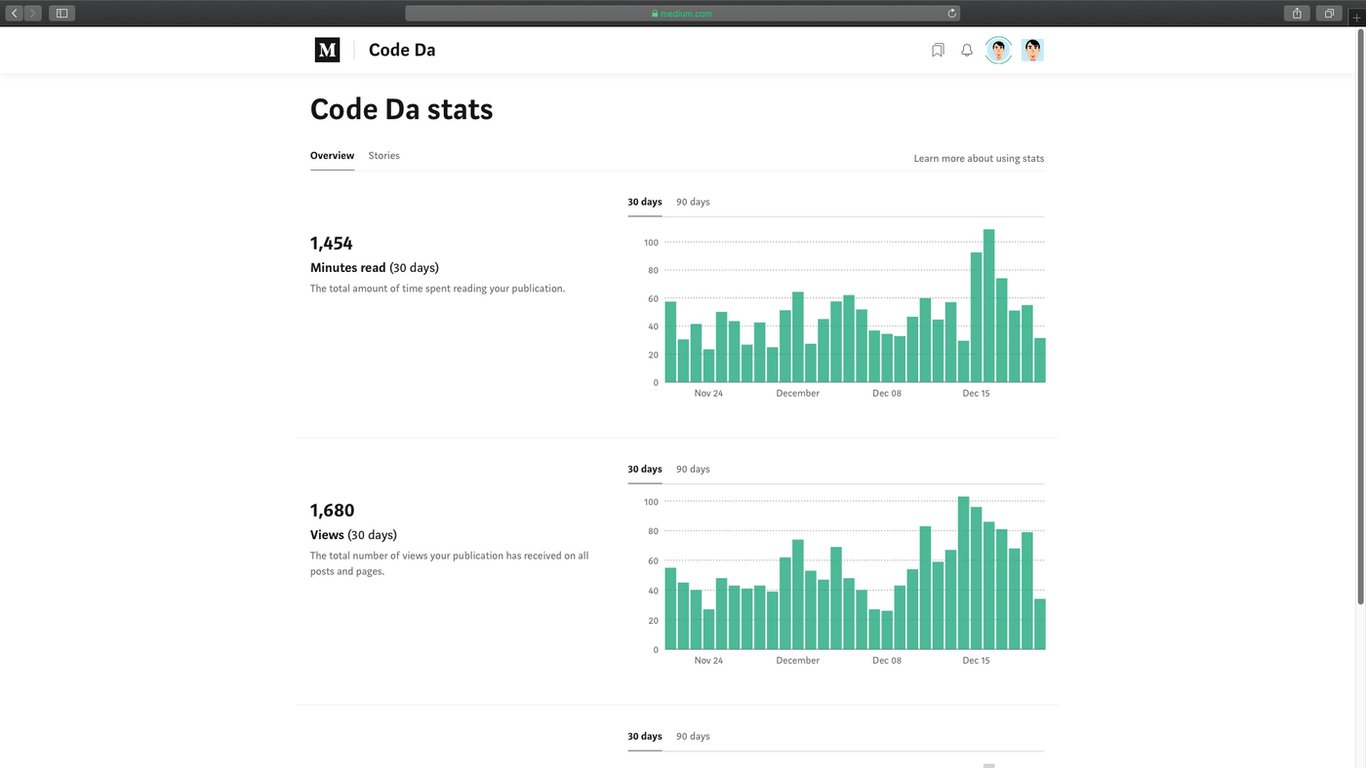Go forward with Safari forward arrow
Viewport: 1366px width, 768px height.
[x=33, y=13]
